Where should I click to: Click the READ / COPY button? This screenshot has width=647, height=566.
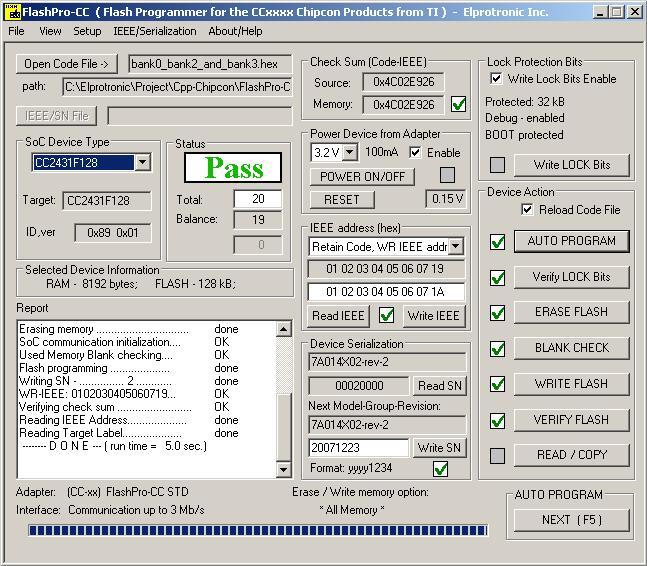572,455
